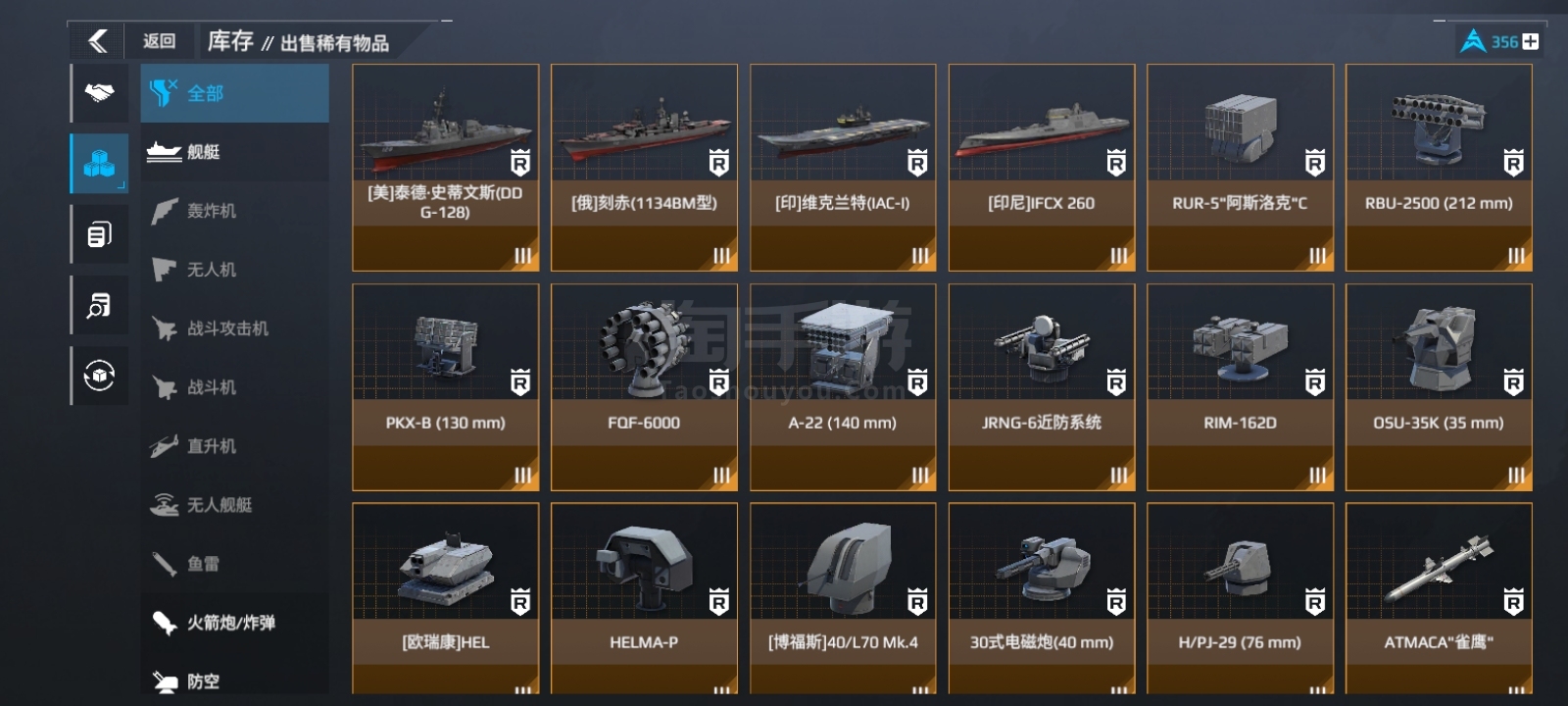
Task: Select the blue cubes inventory icon
Action: click(x=99, y=163)
